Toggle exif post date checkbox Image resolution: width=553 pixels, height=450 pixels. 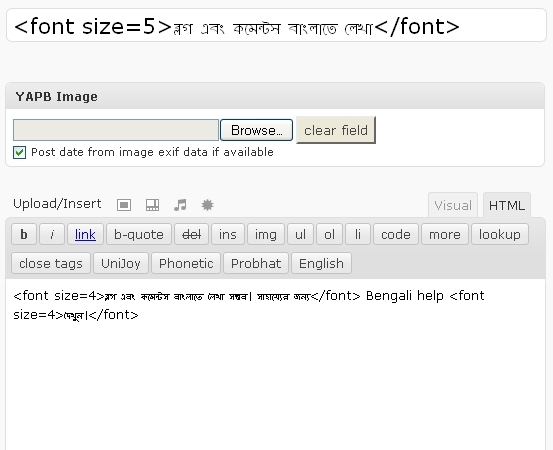click(19, 153)
